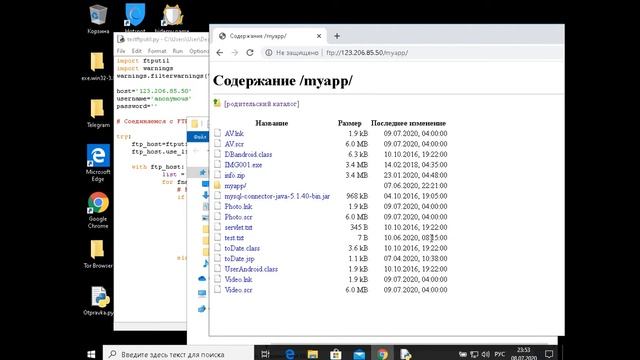Open the test.txt file link
Image resolution: width=640 pixels, height=360 pixels.
tap(234, 238)
